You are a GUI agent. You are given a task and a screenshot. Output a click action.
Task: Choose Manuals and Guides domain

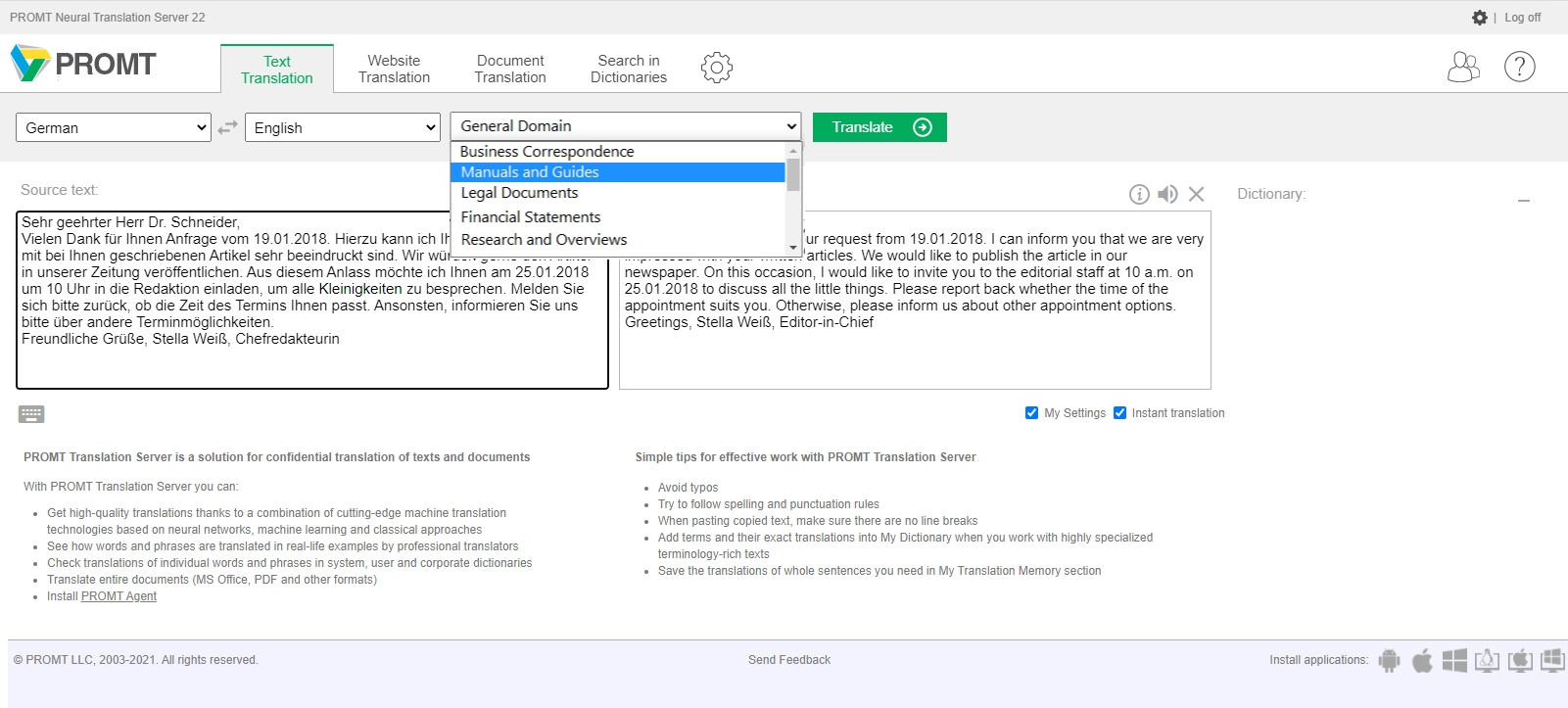point(618,172)
